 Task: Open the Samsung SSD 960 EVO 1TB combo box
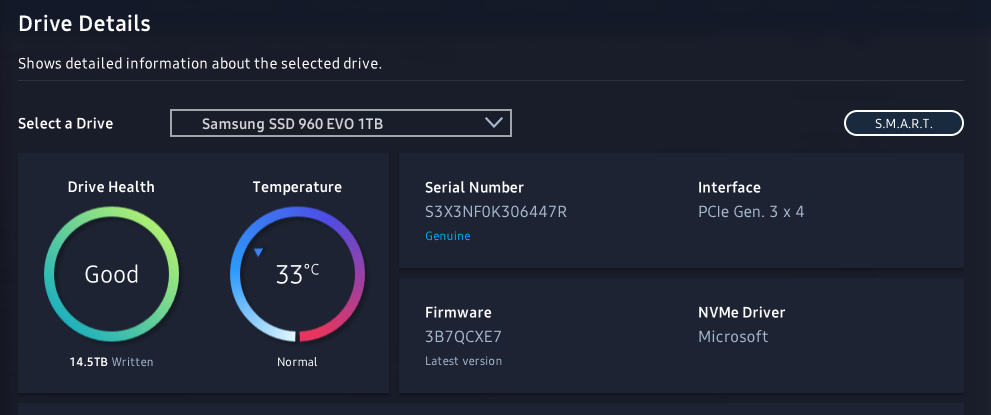(x=341, y=123)
